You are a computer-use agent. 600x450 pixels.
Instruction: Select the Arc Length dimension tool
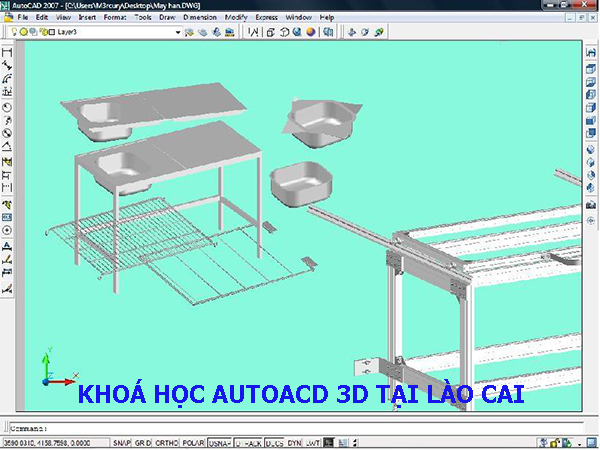pos(7,78)
